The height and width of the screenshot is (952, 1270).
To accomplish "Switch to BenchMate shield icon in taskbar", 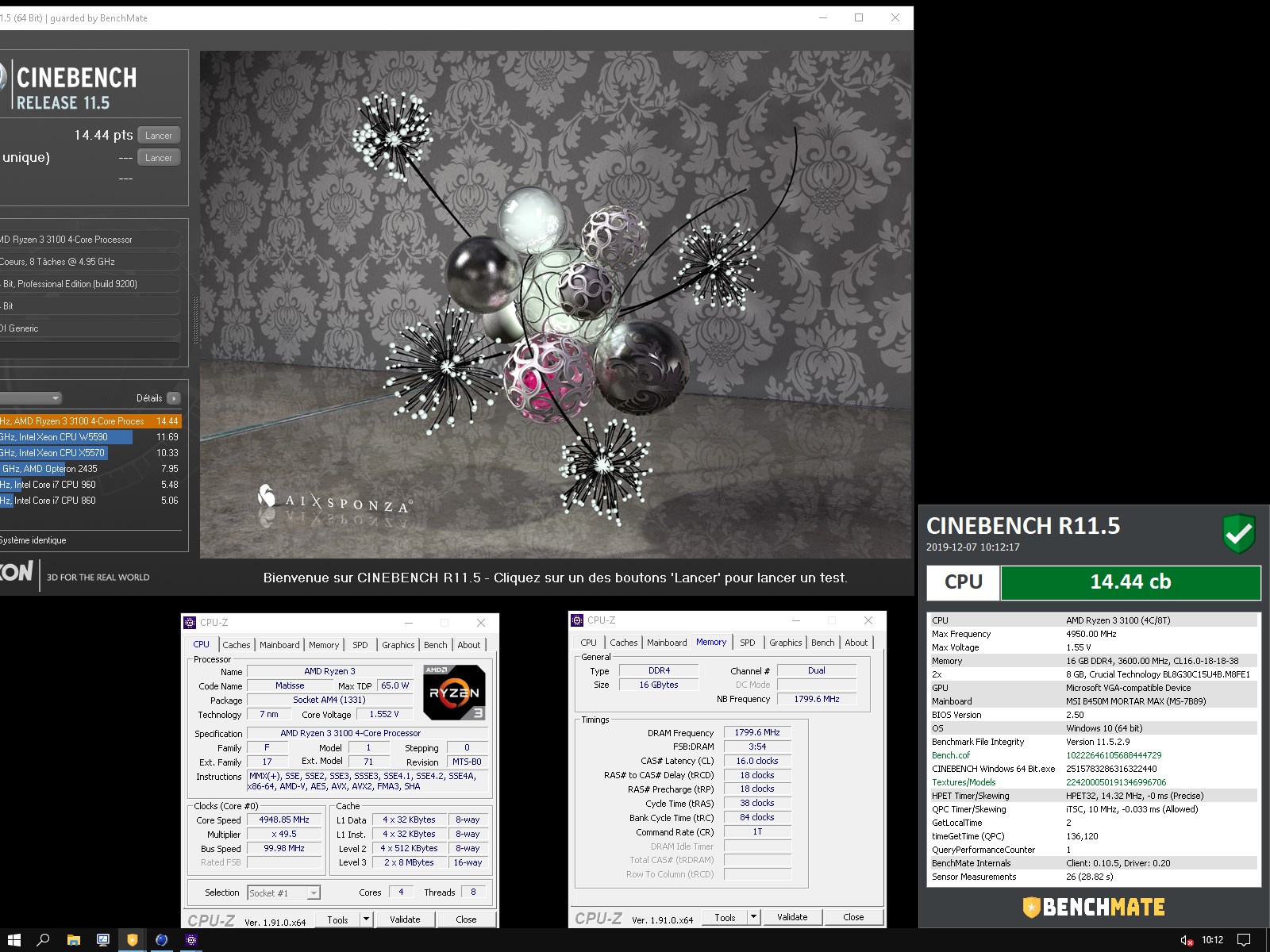I will pos(132,940).
